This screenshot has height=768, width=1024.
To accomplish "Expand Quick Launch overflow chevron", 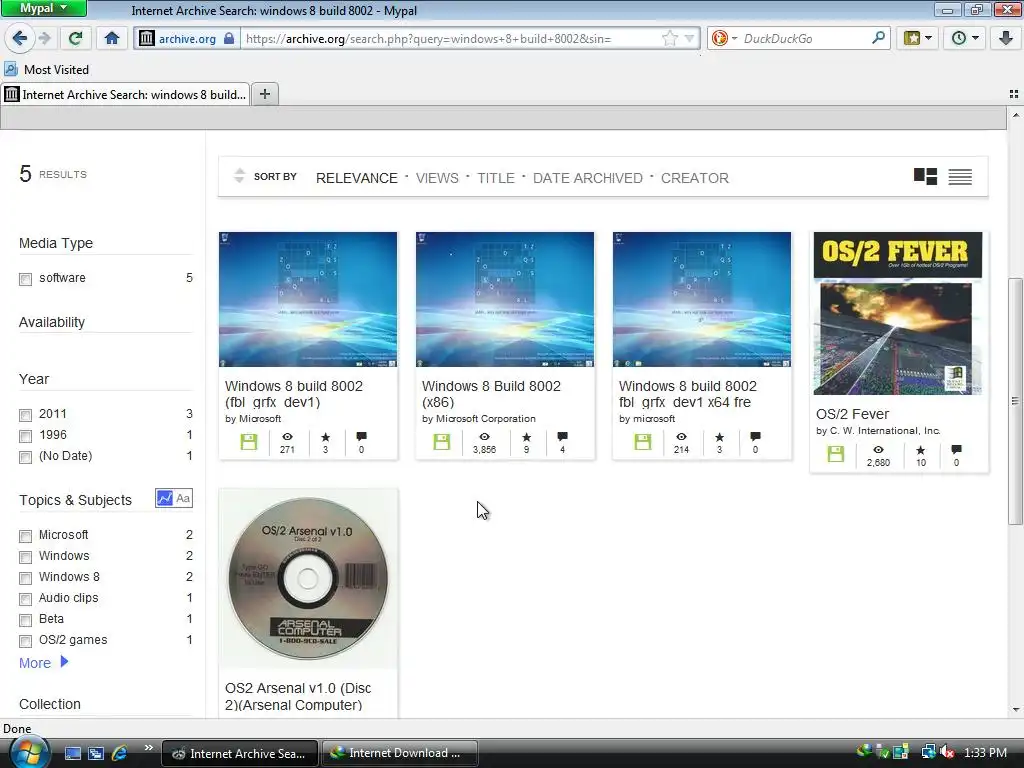I will pyautogui.click(x=148, y=748).
